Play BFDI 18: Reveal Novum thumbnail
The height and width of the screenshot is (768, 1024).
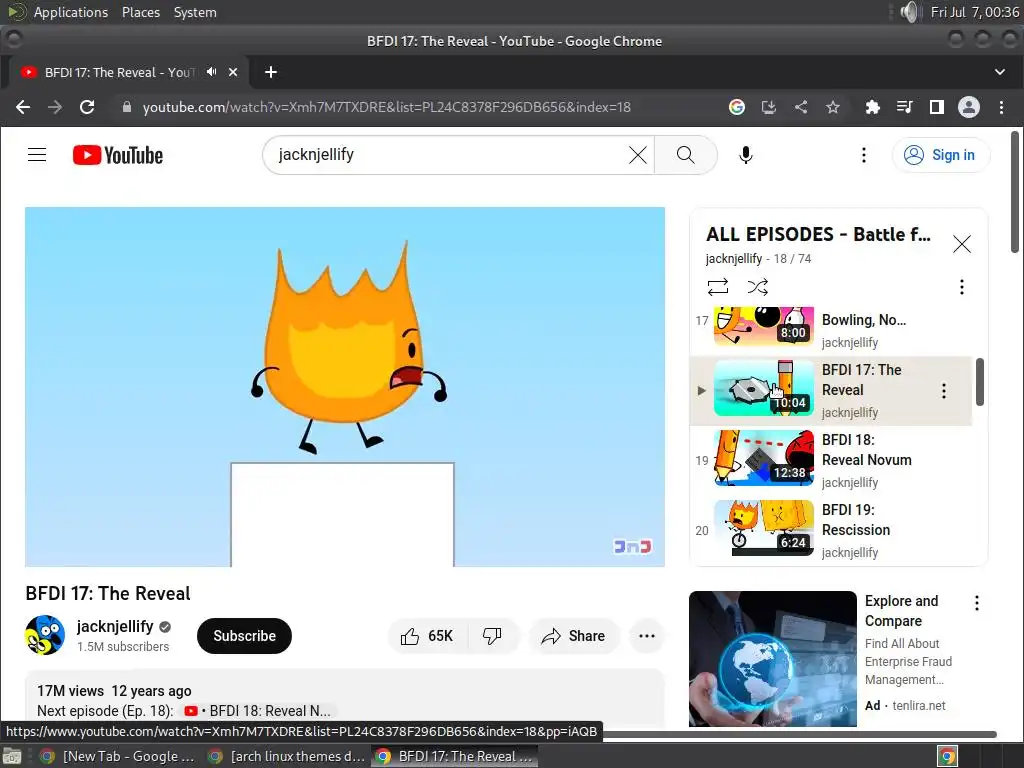763,458
